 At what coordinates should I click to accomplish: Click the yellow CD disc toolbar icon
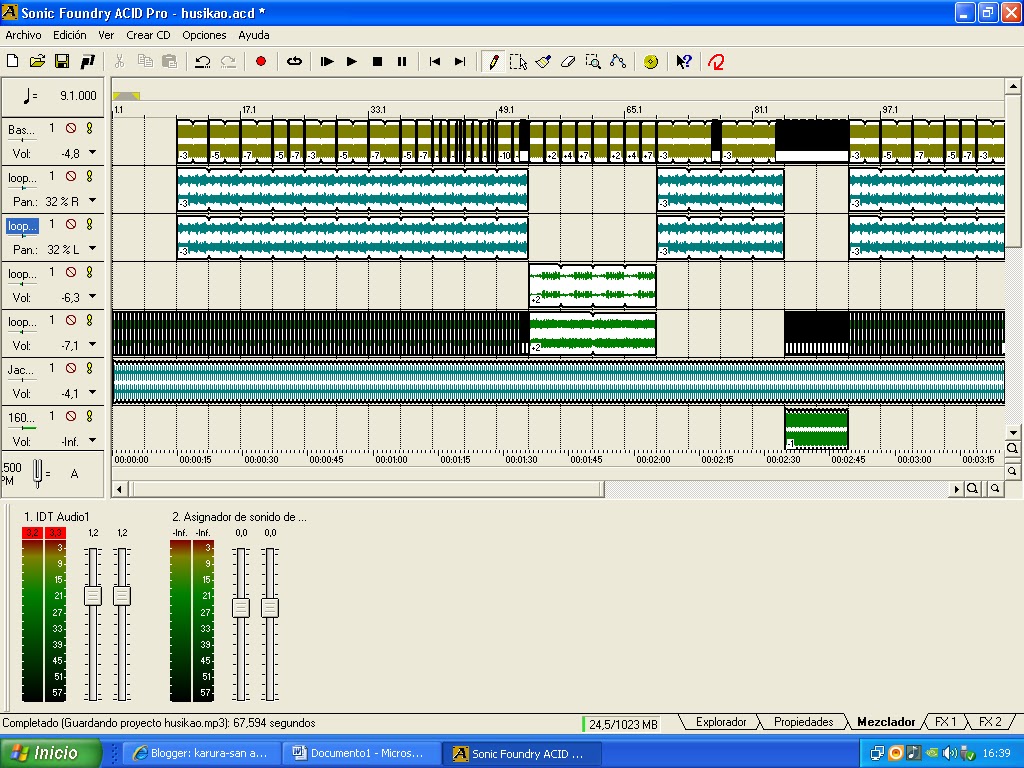(x=650, y=61)
